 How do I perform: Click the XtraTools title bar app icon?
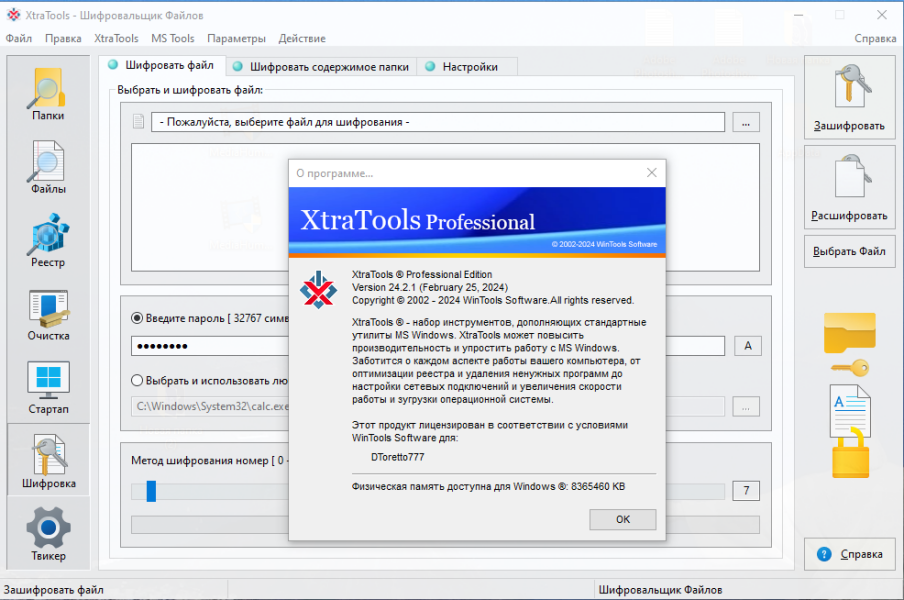click(x=13, y=15)
